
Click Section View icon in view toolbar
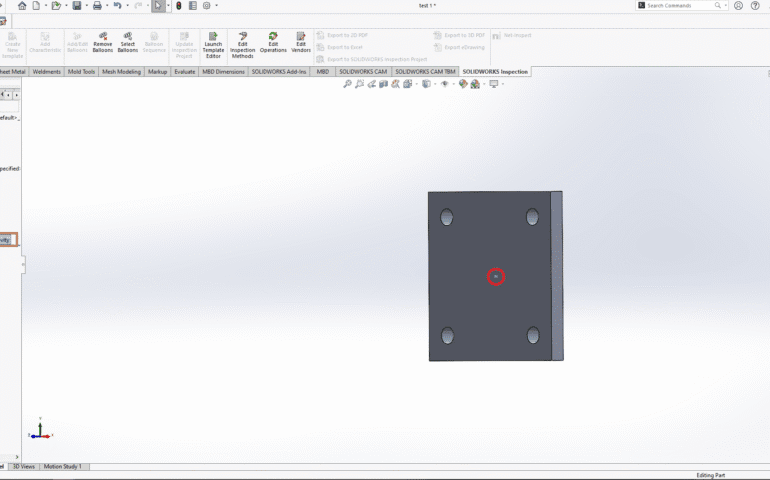tap(384, 84)
